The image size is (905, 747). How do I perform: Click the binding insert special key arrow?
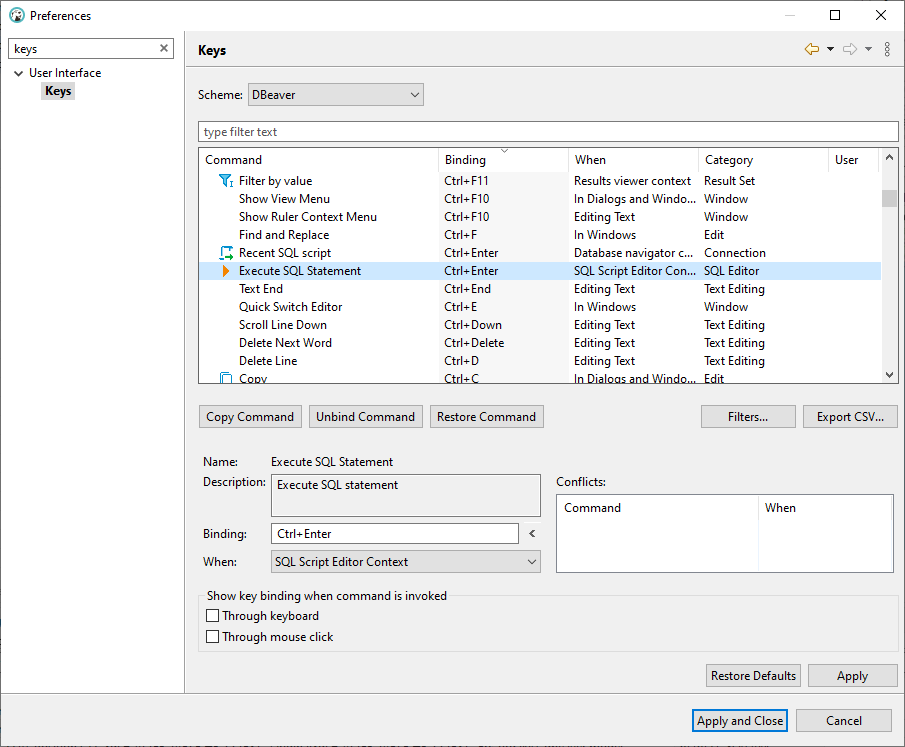pyautogui.click(x=532, y=533)
